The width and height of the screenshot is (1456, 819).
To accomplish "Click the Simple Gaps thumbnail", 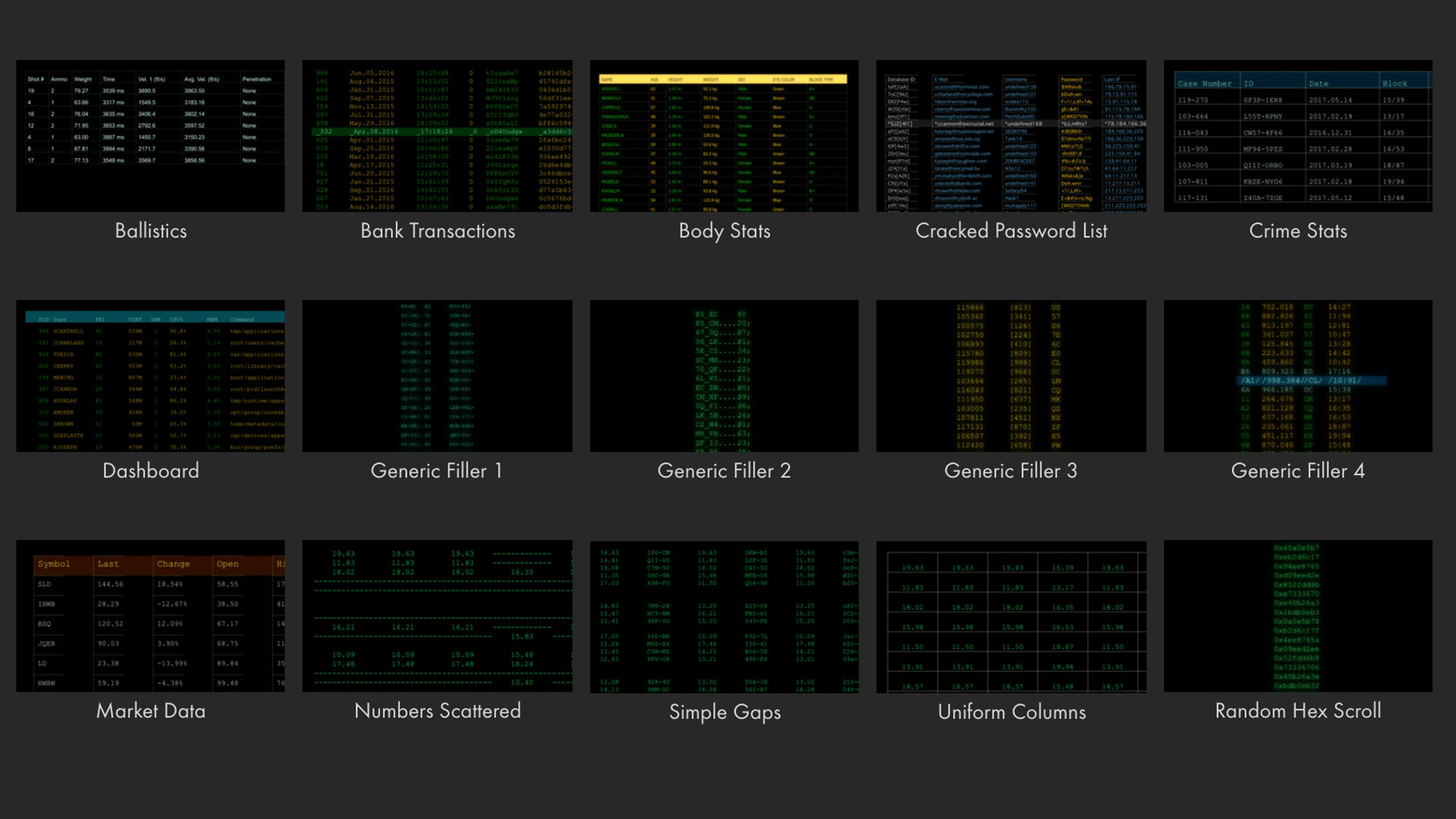I will (x=724, y=616).
